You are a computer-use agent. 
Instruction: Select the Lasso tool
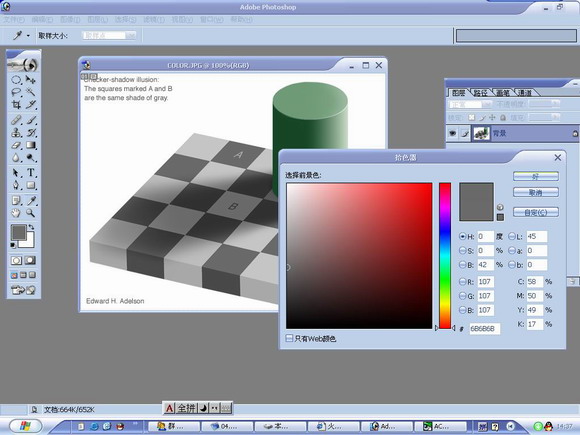click(x=16, y=92)
